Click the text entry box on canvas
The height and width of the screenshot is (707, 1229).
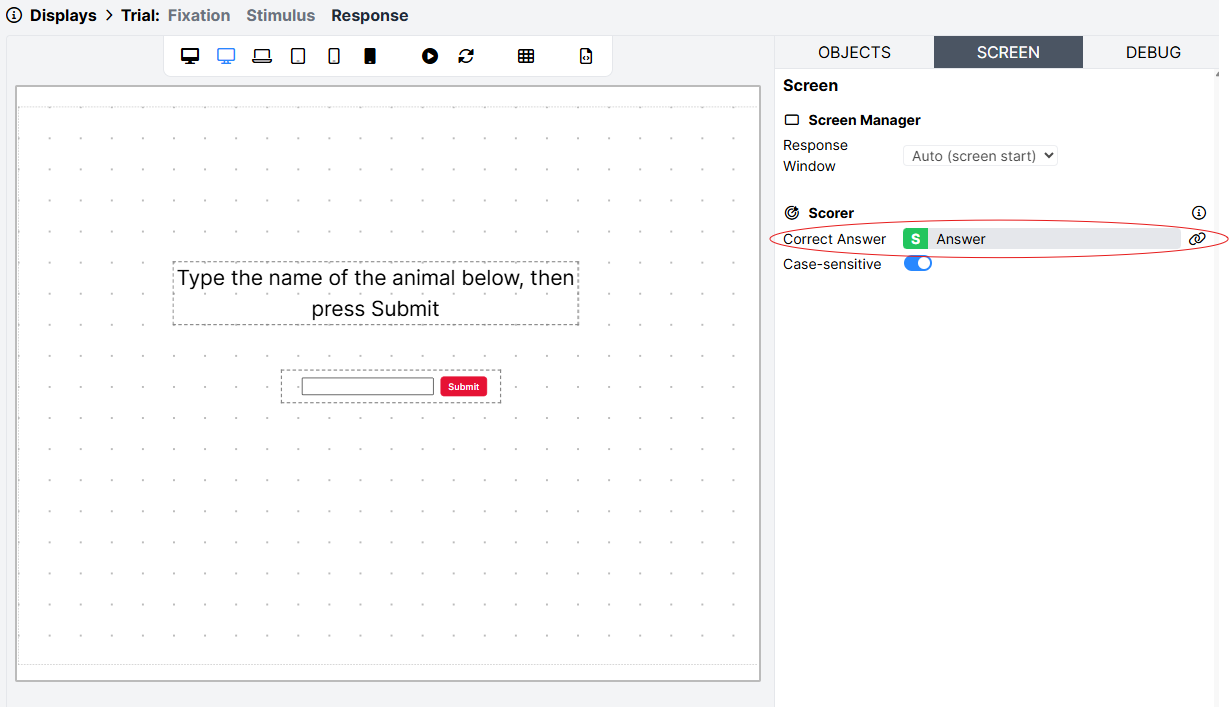tap(368, 387)
